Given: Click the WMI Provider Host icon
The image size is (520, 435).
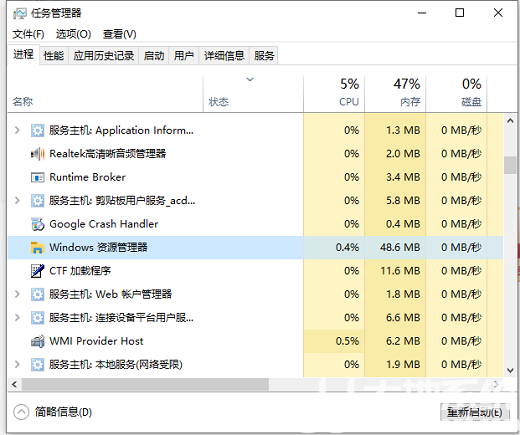Looking at the screenshot, I should tap(37, 341).
